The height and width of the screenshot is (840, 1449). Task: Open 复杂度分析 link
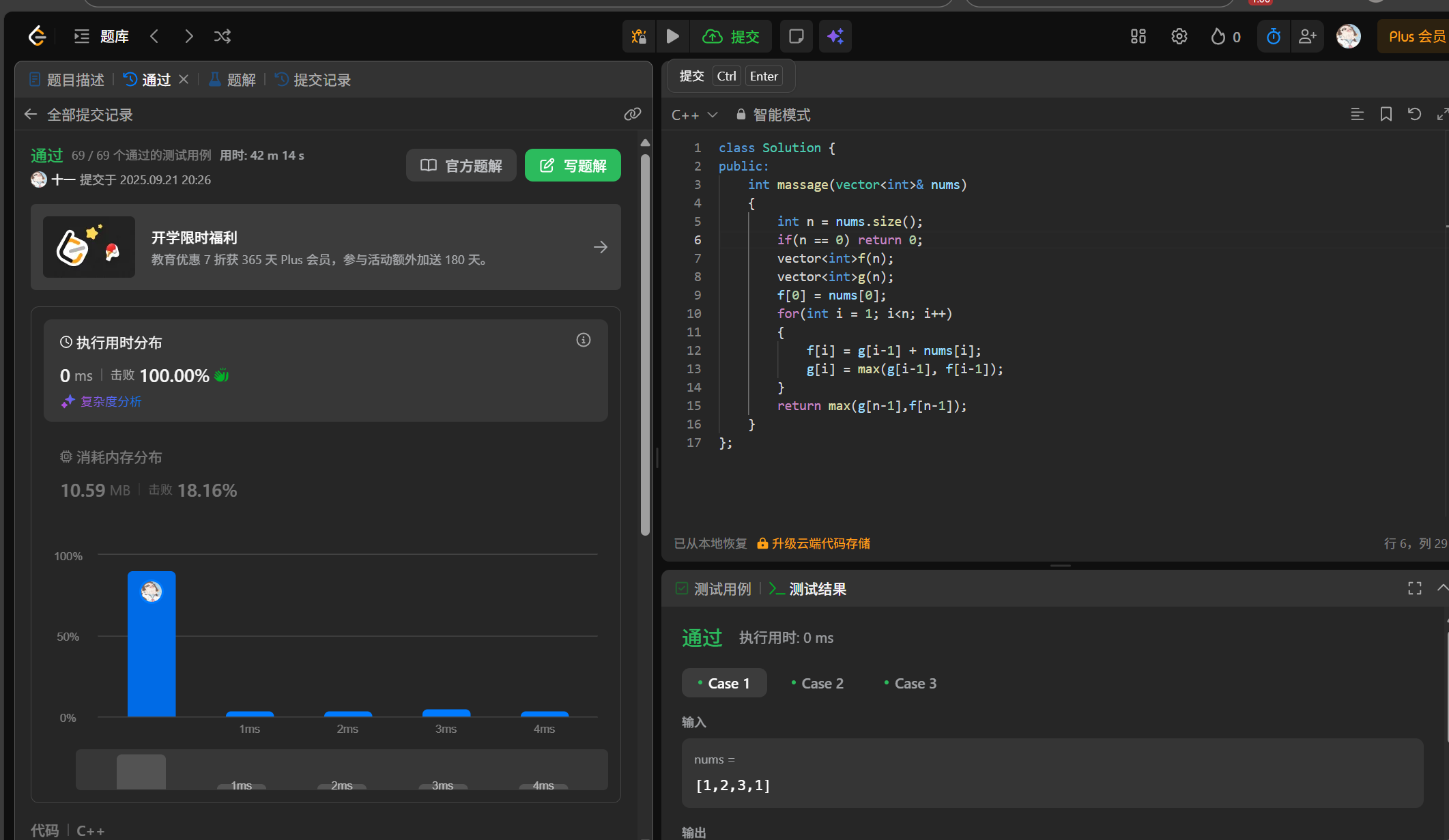(111, 401)
